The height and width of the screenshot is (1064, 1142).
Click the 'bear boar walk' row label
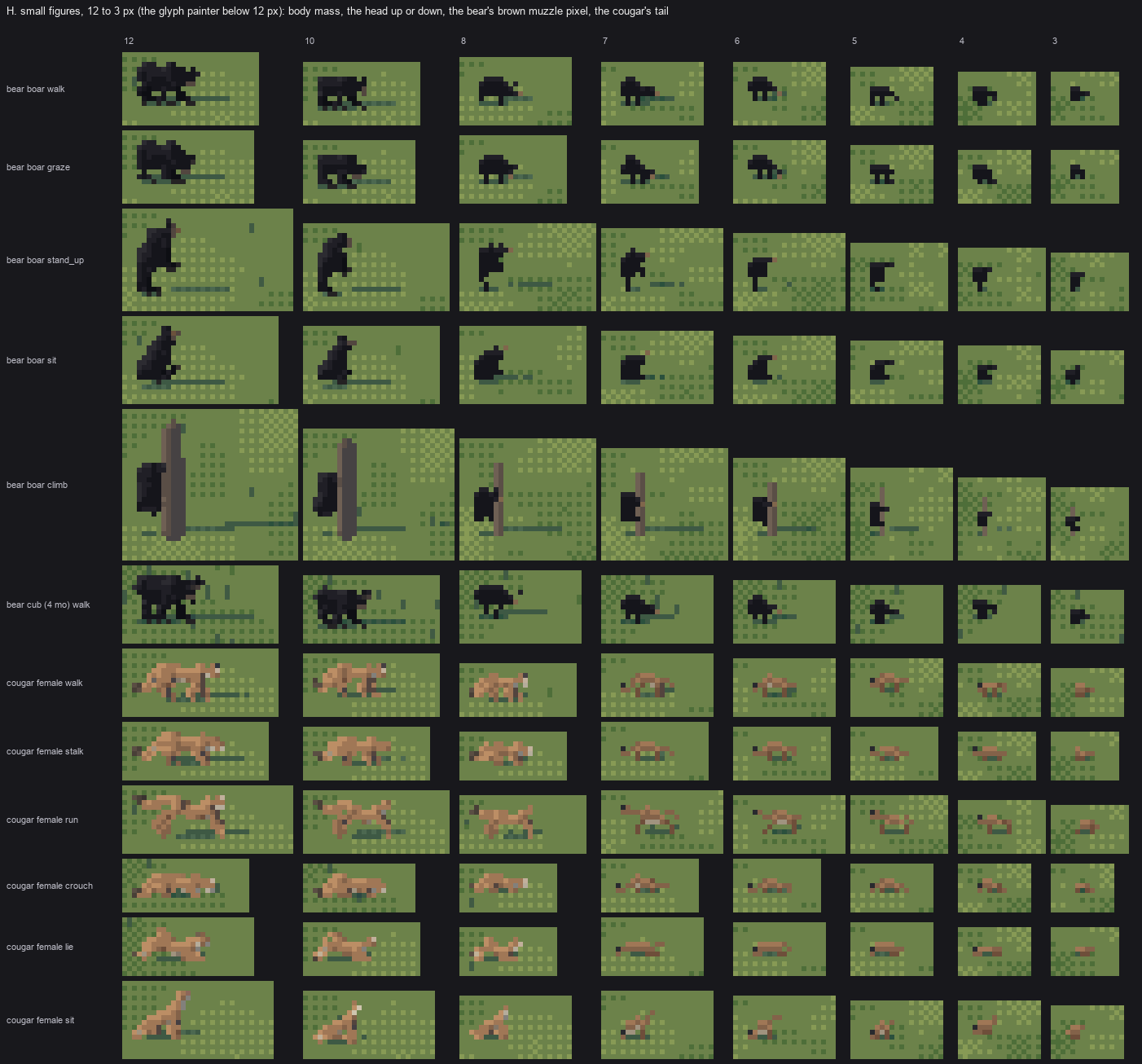(x=36, y=89)
